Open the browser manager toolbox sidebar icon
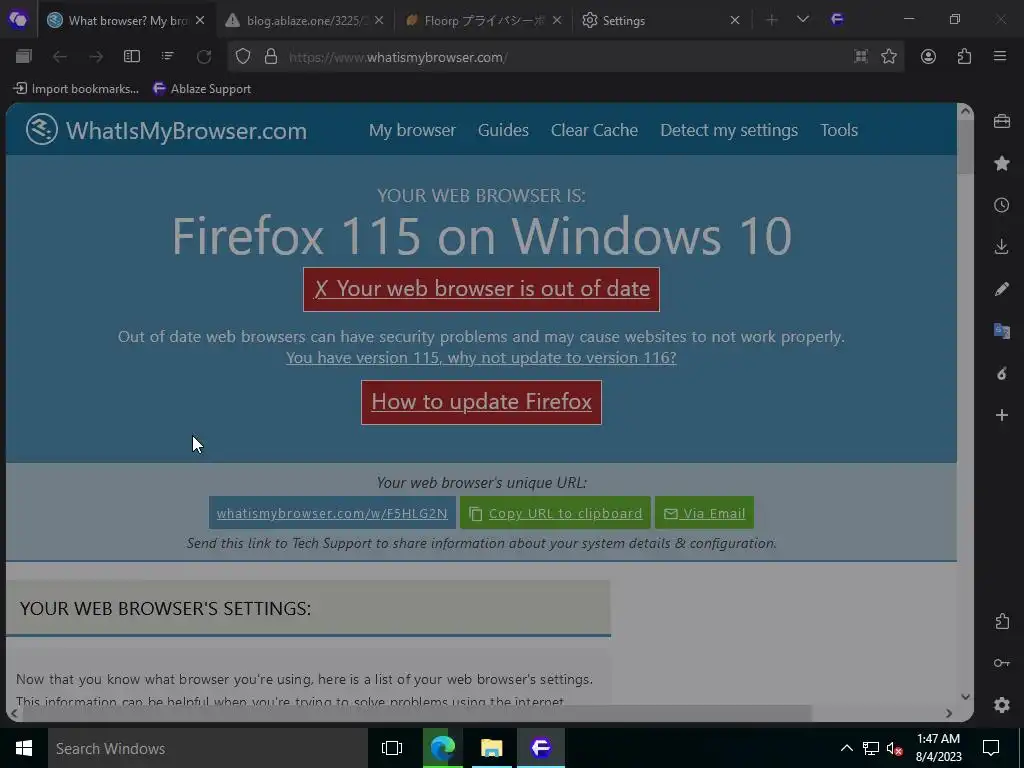The width and height of the screenshot is (1024, 768). [1002, 121]
